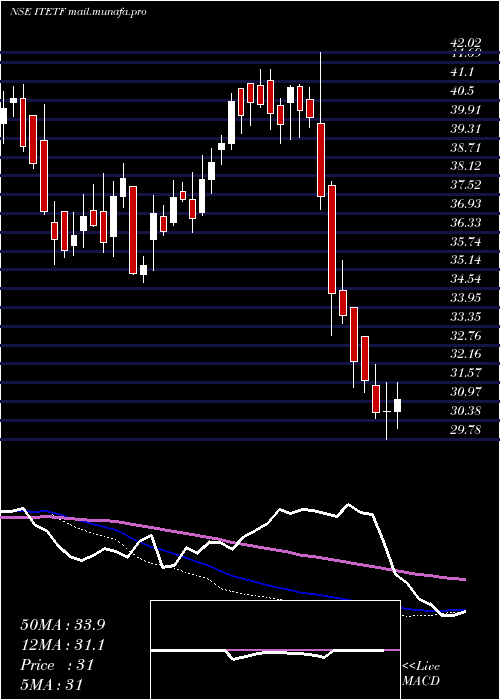Select the 35.14 price axis label
Image resolution: width=500 pixels, height=700 pixels.
tap(466, 260)
